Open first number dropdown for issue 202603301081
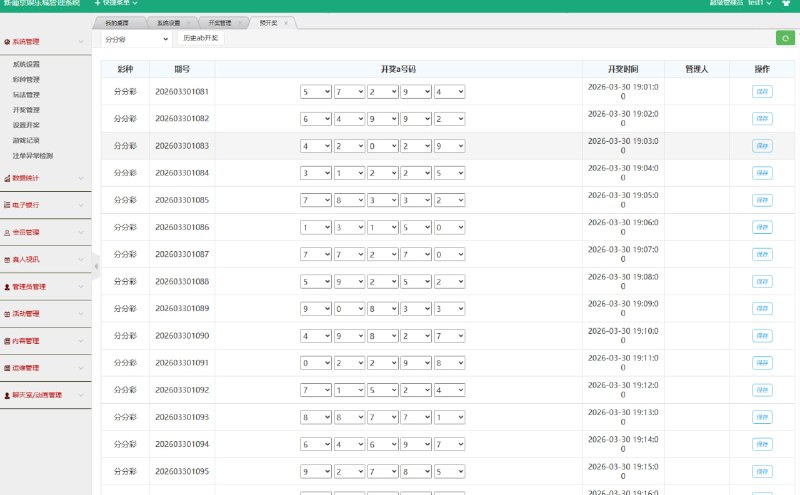The image size is (800, 495). [315, 92]
